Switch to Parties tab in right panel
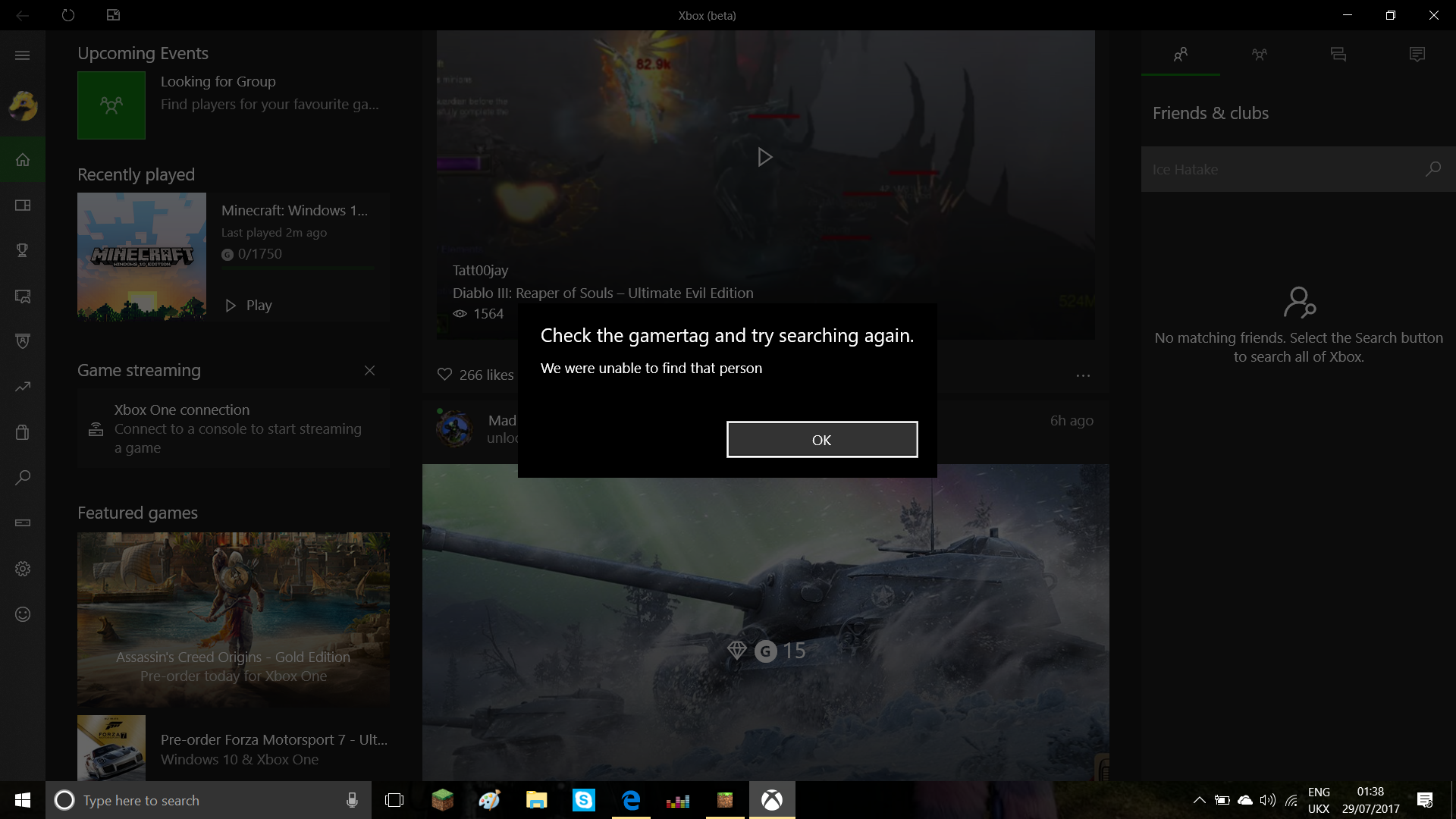The image size is (1456, 819). point(1260,55)
